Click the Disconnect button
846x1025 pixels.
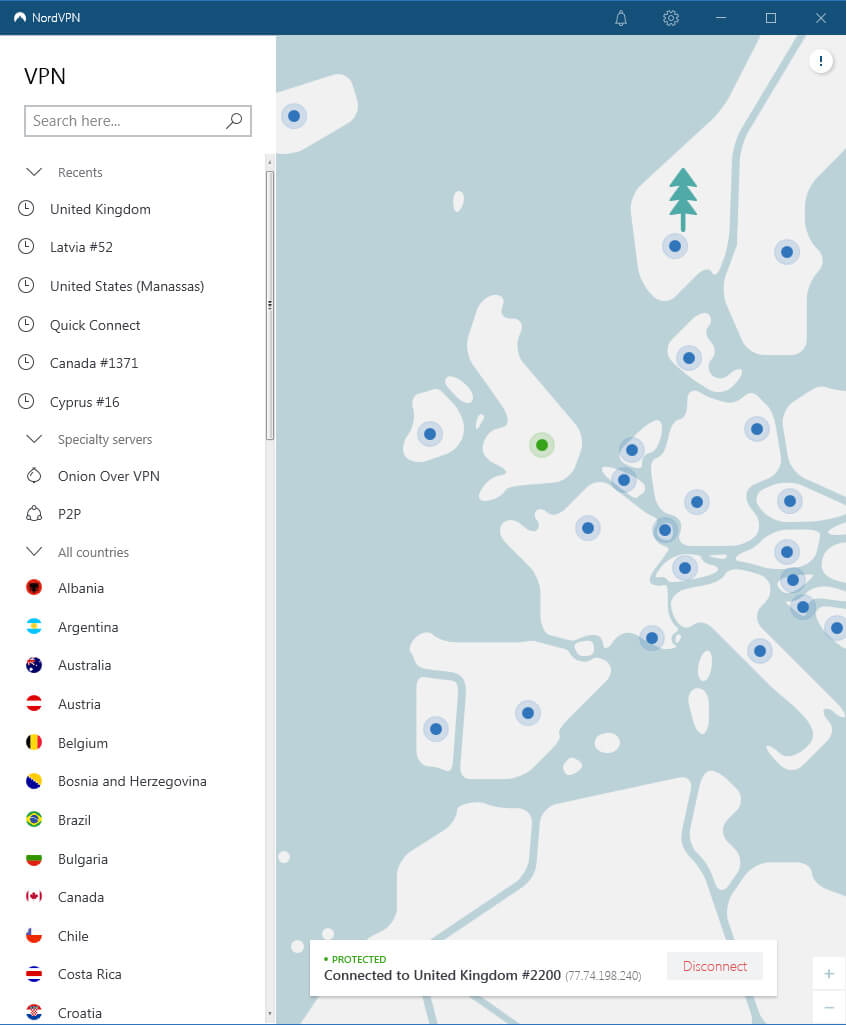coord(715,966)
